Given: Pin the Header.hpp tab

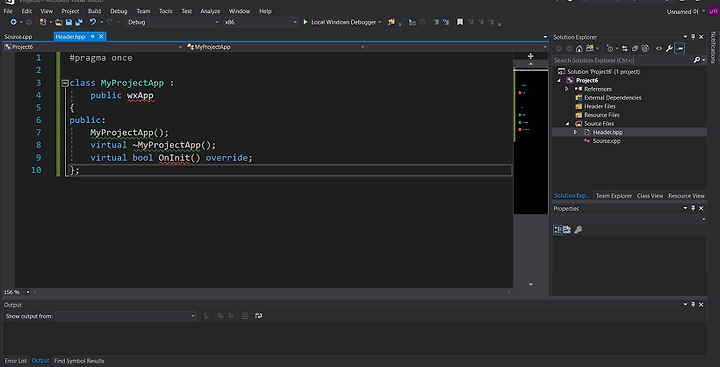Looking at the screenshot, I should coord(92,37).
